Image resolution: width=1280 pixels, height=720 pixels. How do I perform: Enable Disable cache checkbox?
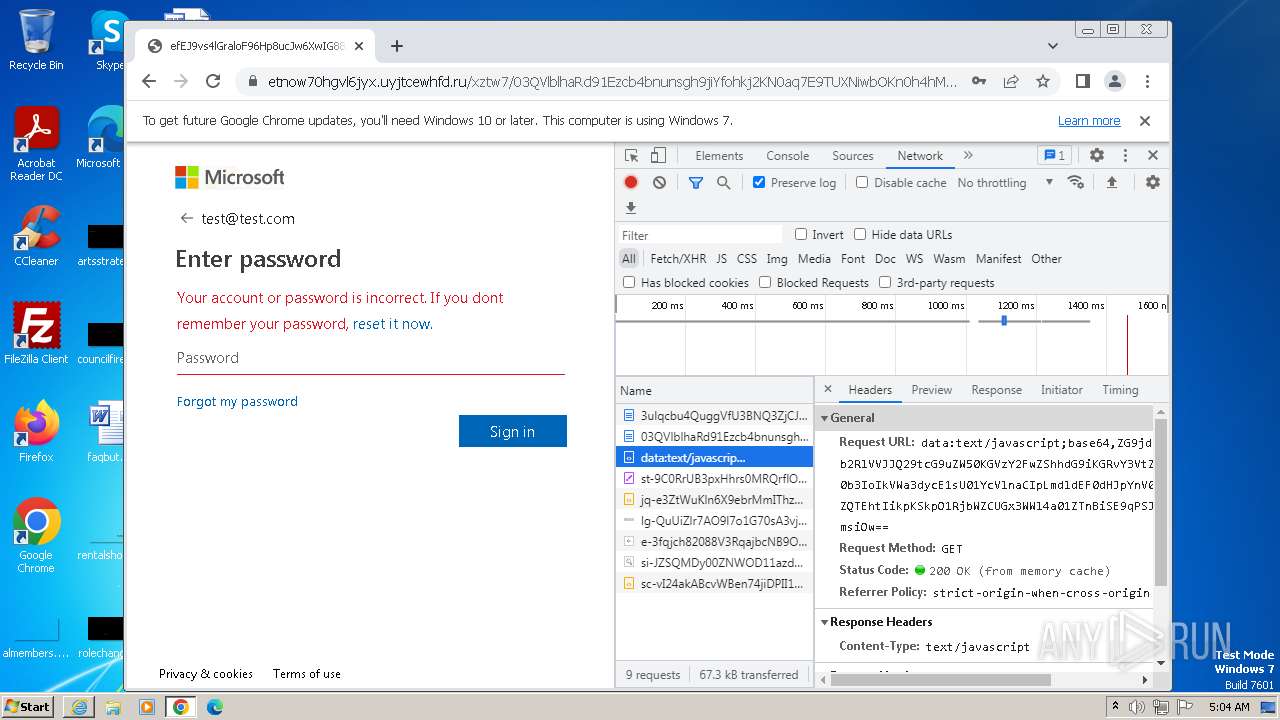(862, 182)
